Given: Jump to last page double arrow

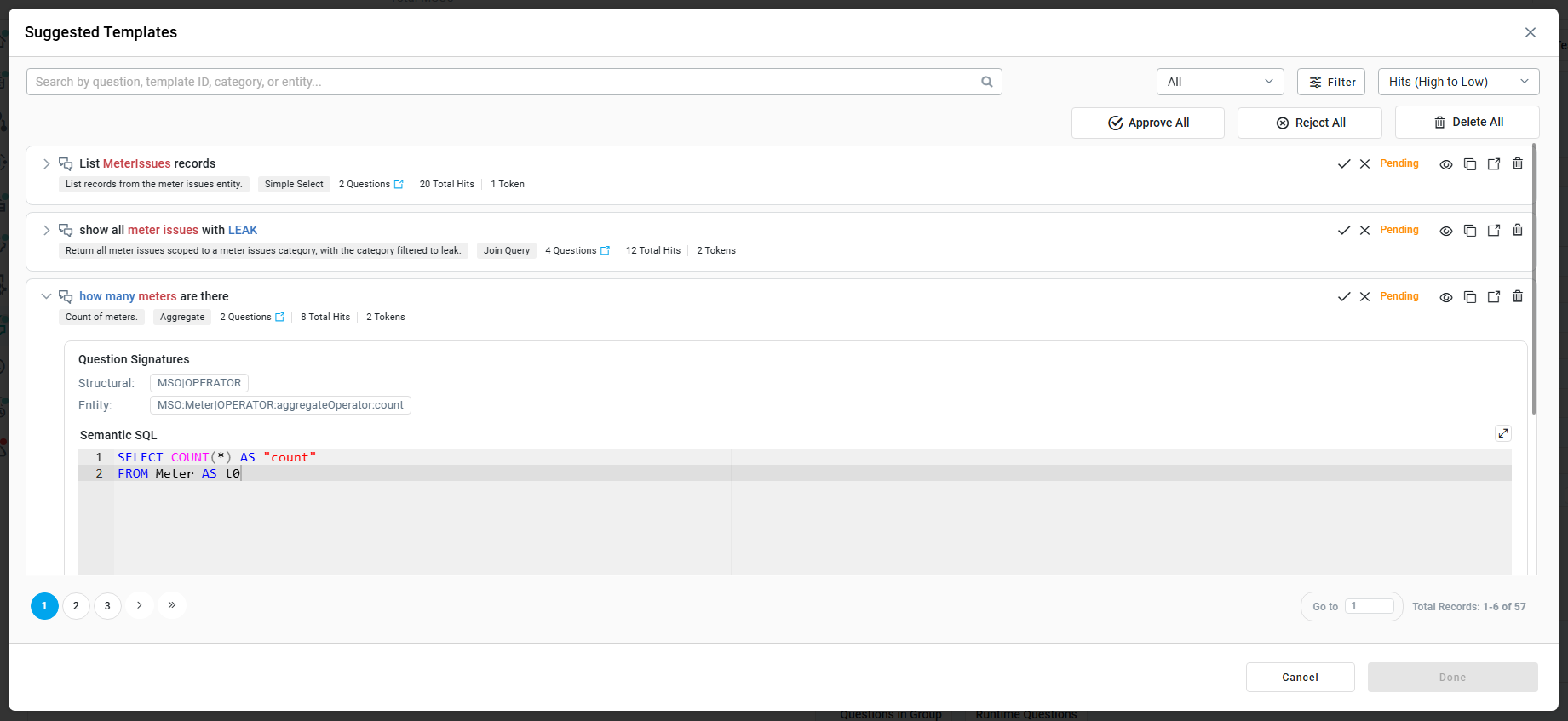Looking at the screenshot, I should [x=172, y=605].
